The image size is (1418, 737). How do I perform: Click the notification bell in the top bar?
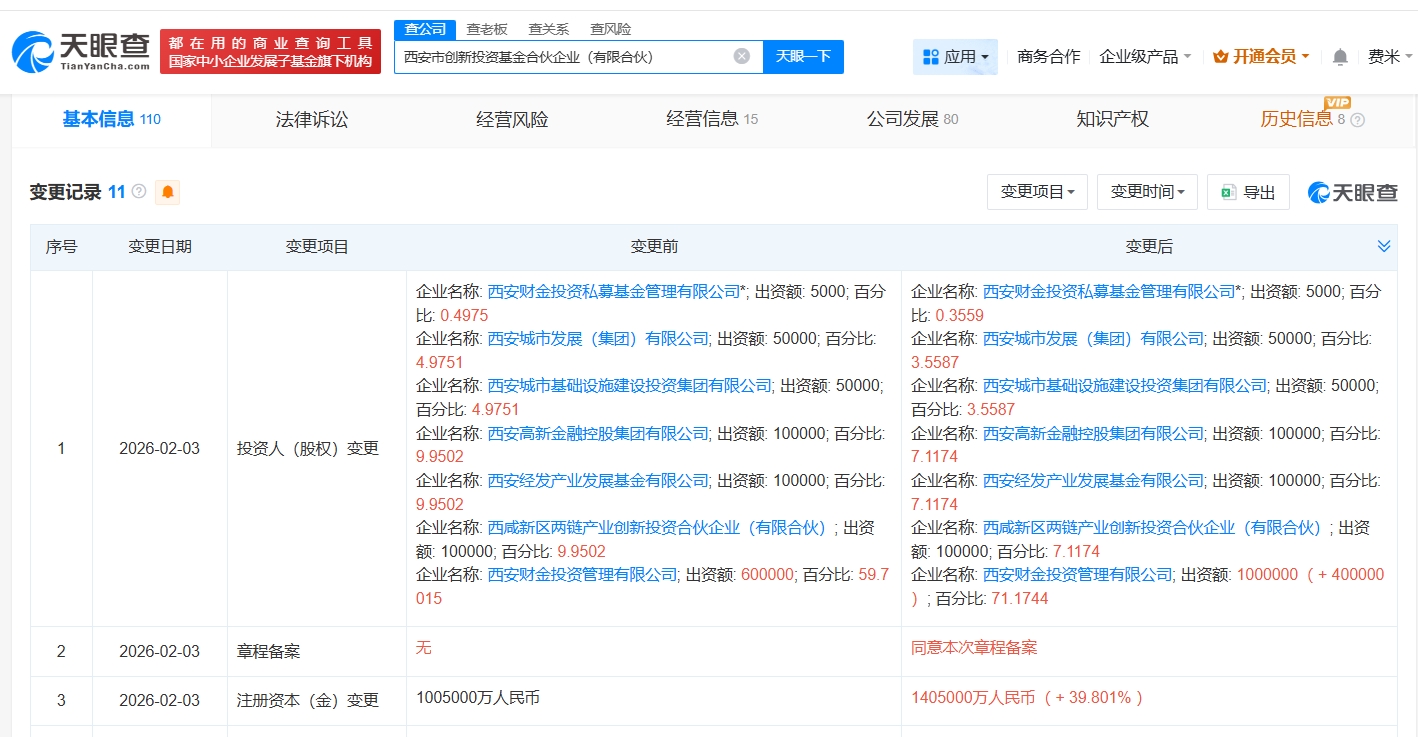pyautogui.click(x=1340, y=57)
